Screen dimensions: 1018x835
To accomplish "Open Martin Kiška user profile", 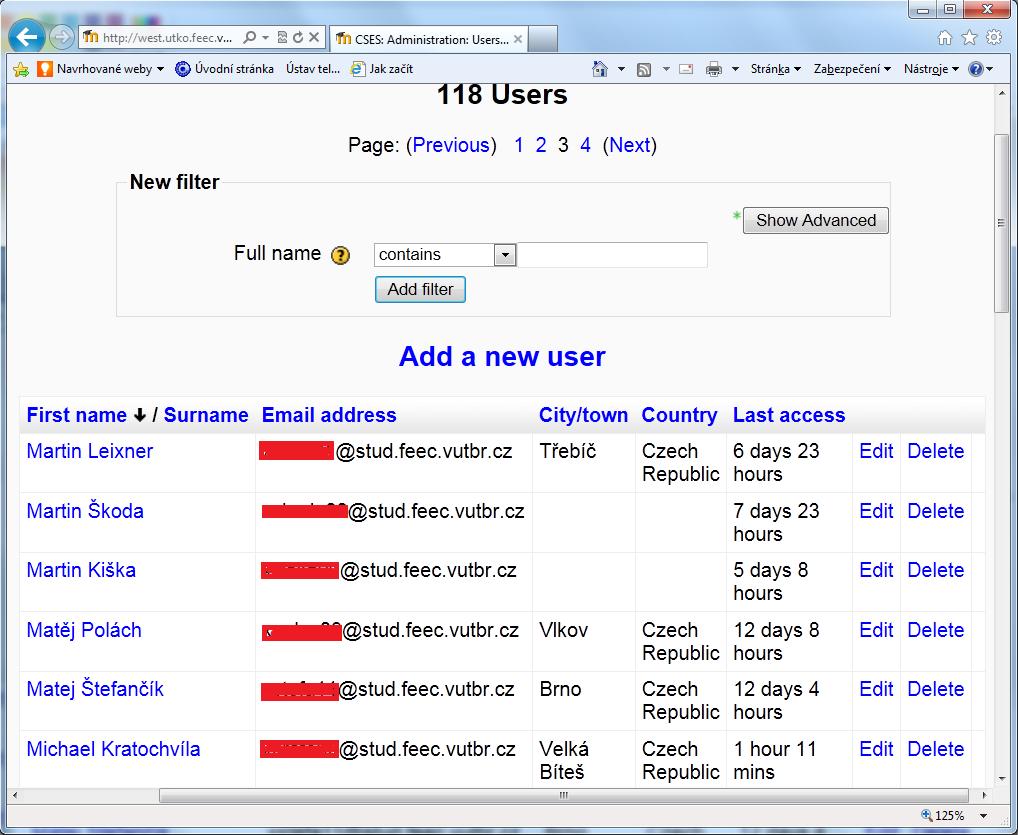I will point(81,569).
